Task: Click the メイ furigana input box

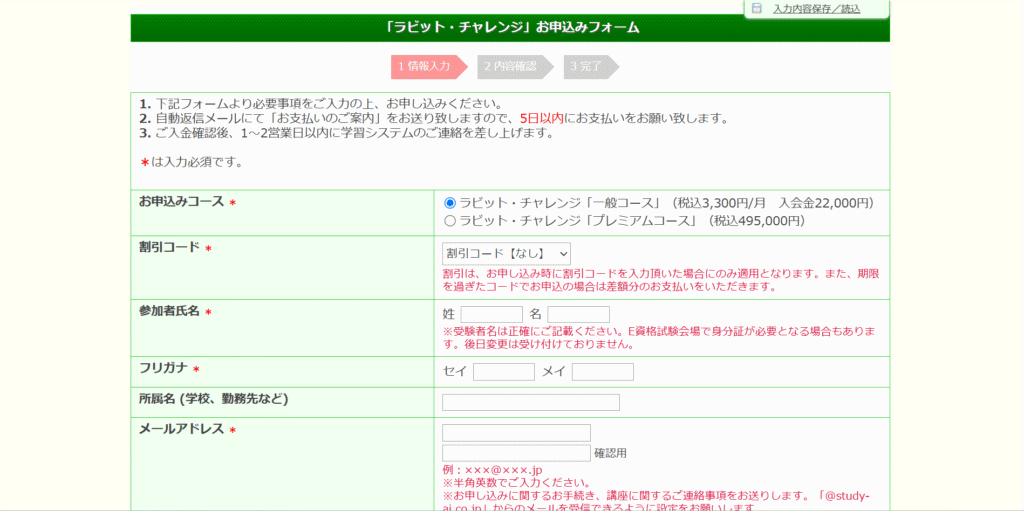Action: click(602, 372)
